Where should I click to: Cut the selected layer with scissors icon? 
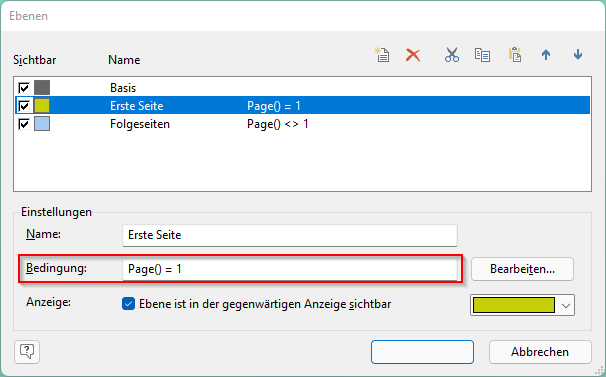451,55
